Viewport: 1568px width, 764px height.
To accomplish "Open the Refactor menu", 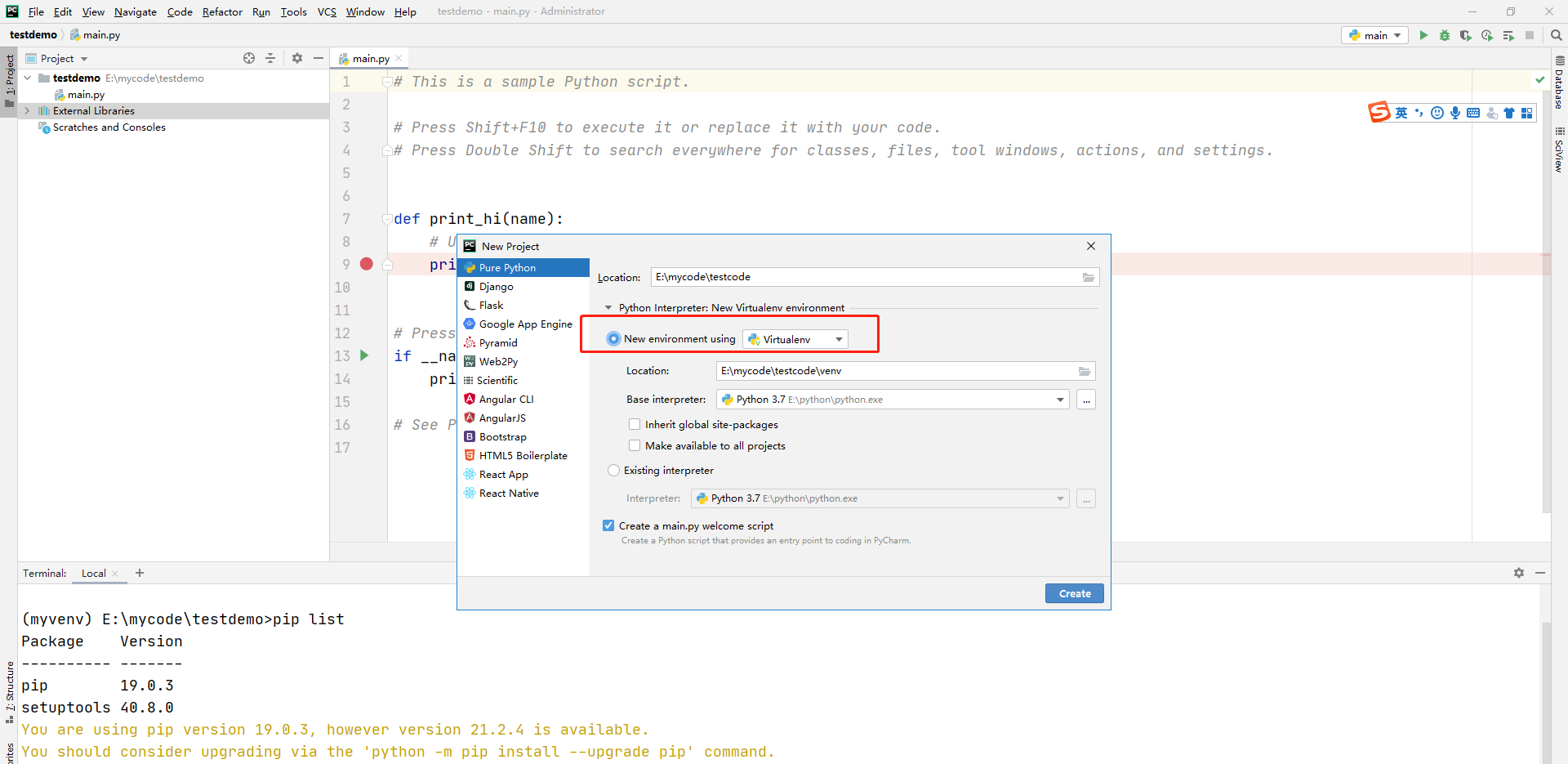I will [x=222, y=11].
